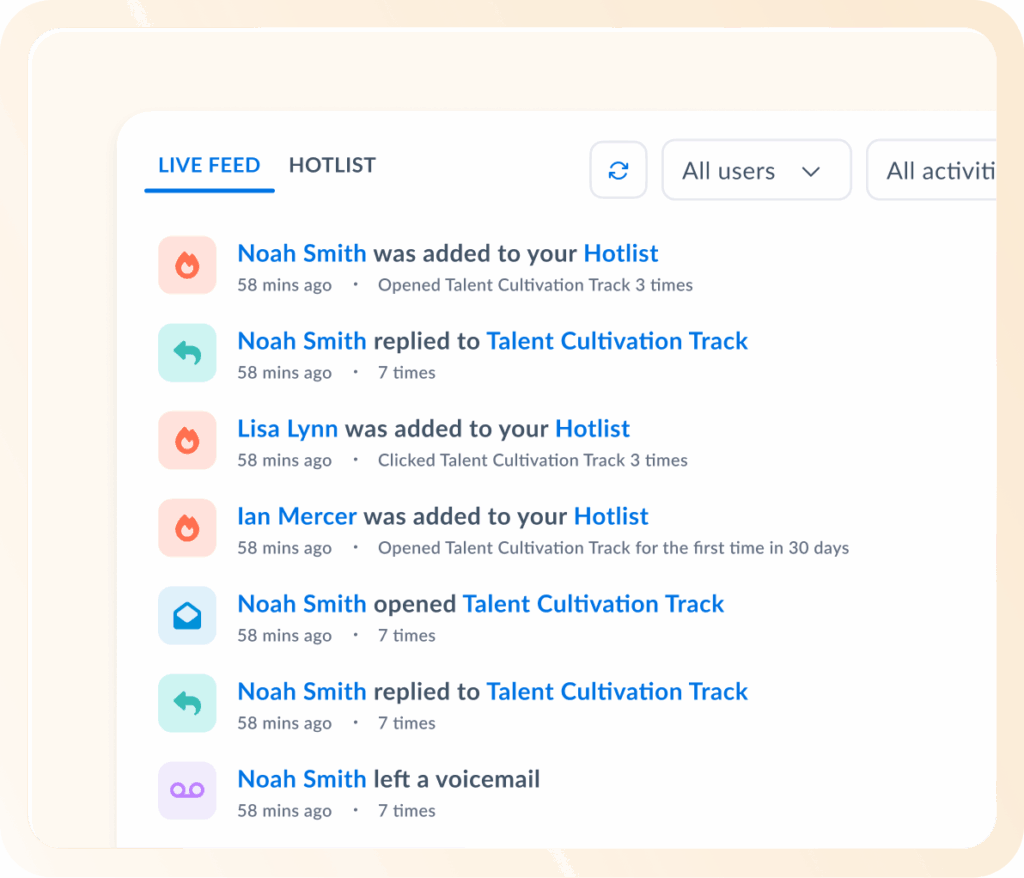This screenshot has width=1024, height=878.
Task: Click Talent Cultivation Track in first replied entry
Action: coord(617,341)
